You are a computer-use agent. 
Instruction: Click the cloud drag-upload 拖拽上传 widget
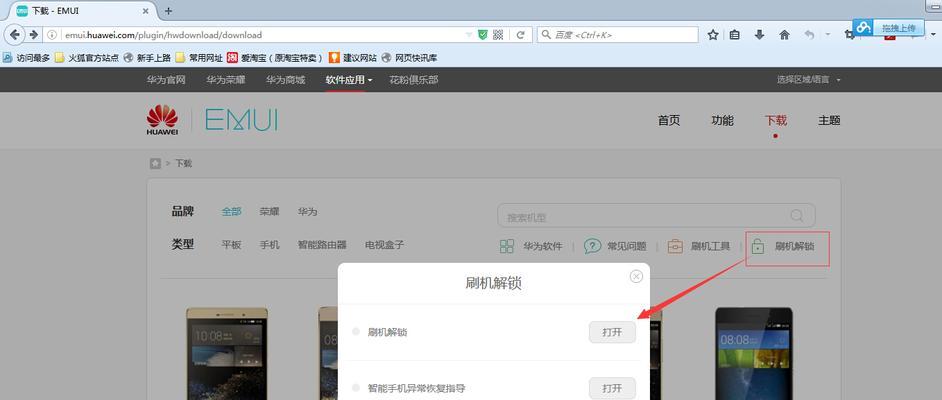[x=887, y=28]
